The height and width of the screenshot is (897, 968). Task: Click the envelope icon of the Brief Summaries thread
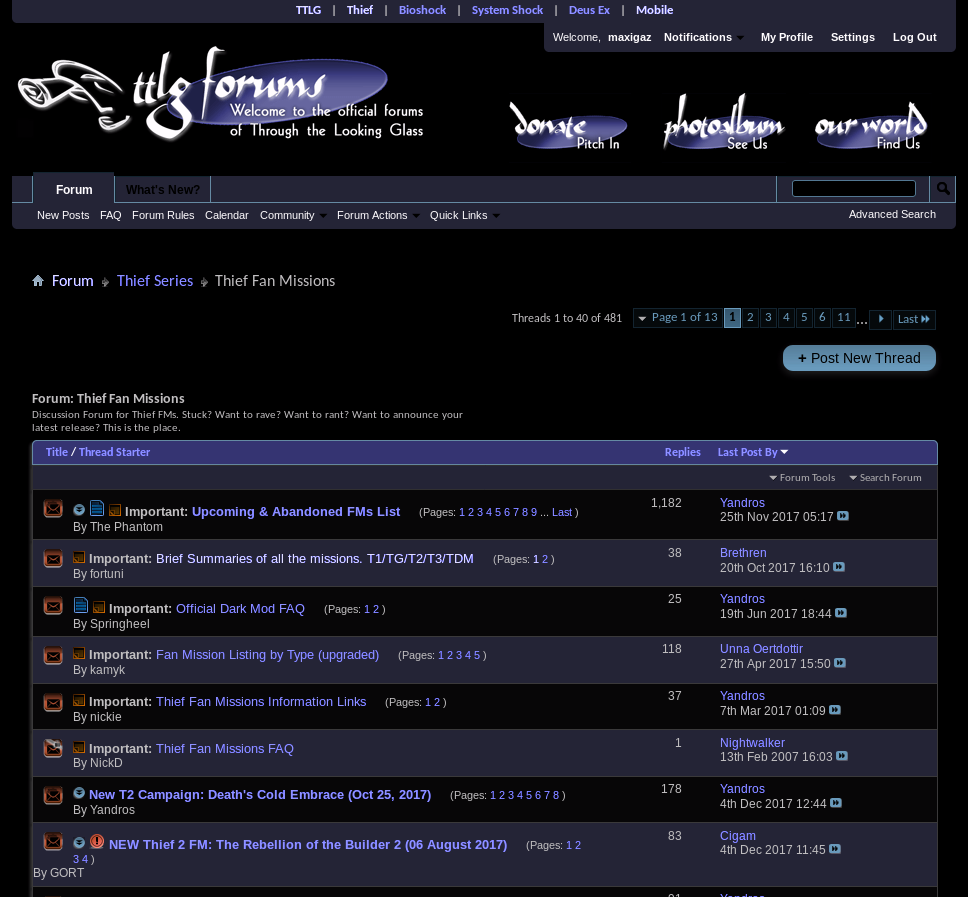click(53, 559)
